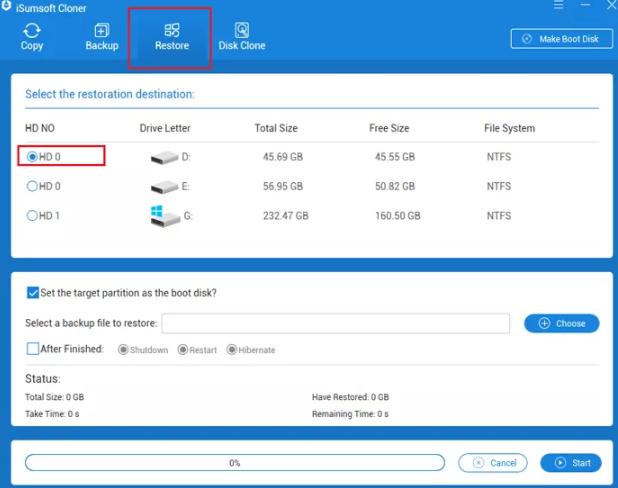Select the Restore tab
This screenshot has height=488, width=618.
171,37
